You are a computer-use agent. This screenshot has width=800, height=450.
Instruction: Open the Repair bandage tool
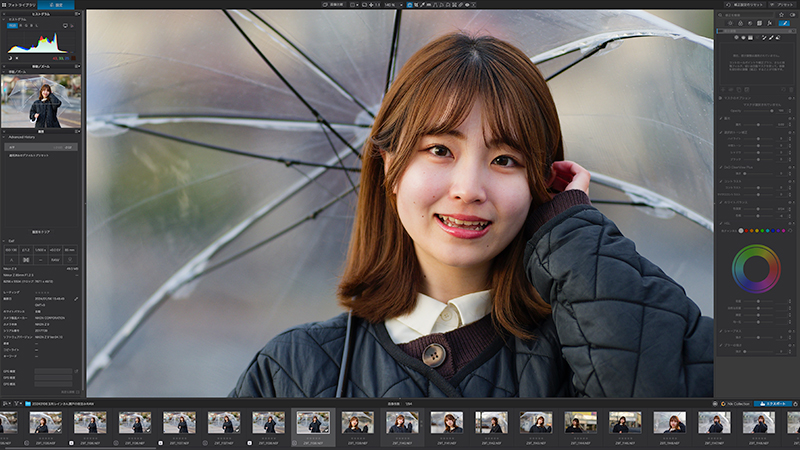461,5
